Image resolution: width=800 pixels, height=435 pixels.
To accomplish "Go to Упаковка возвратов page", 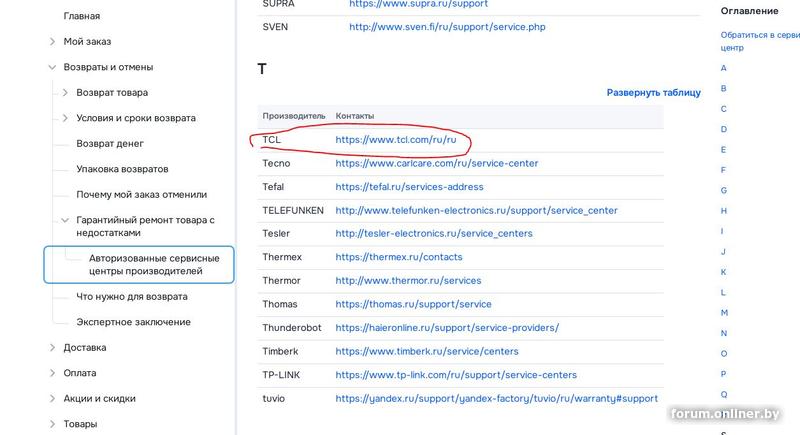I will (x=122, y=169).
